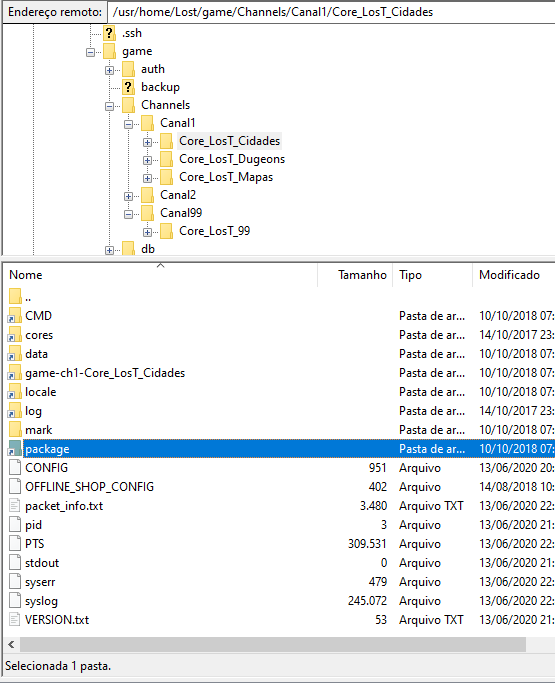Expand the auth folder tree node

[110, 70]
